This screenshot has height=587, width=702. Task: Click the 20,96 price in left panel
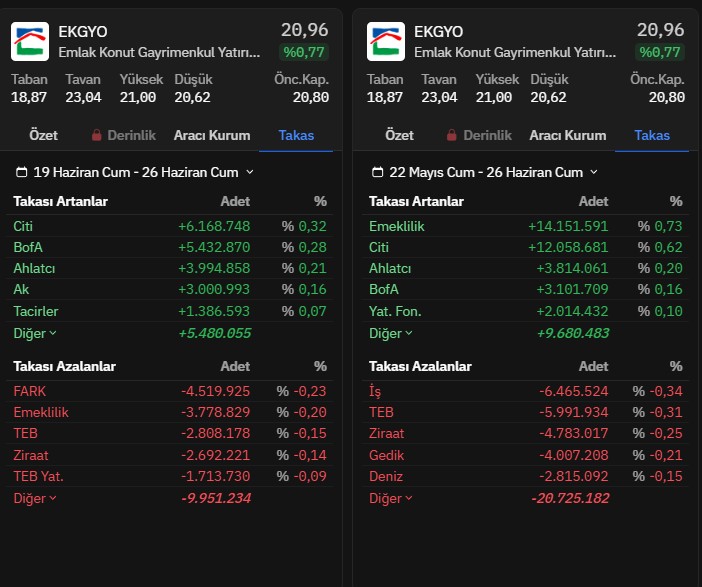click(x=304, y=30)
